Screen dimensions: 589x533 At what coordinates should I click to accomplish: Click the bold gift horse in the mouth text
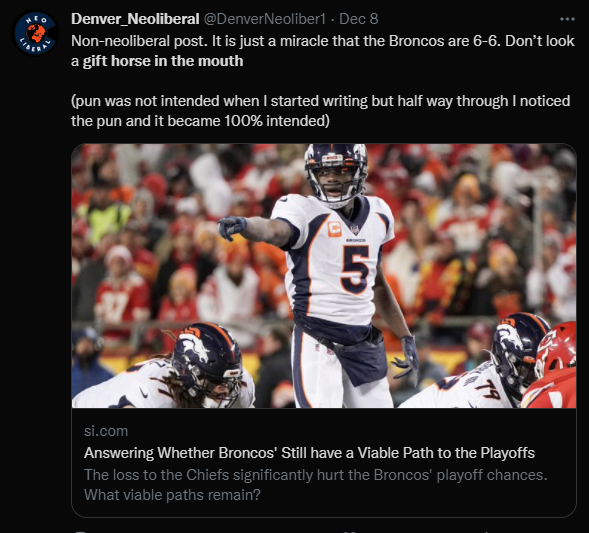tap(163, 61)
